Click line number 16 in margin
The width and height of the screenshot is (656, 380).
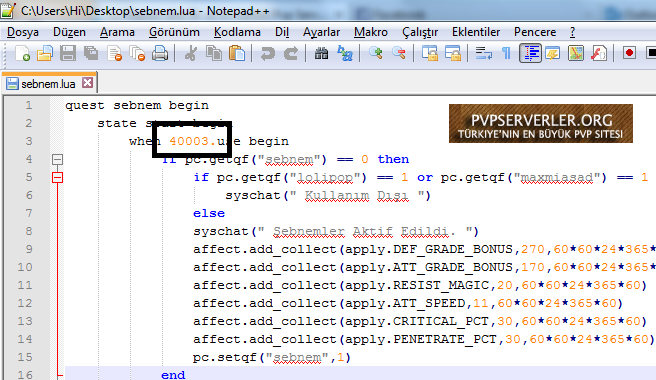(25, 374)
